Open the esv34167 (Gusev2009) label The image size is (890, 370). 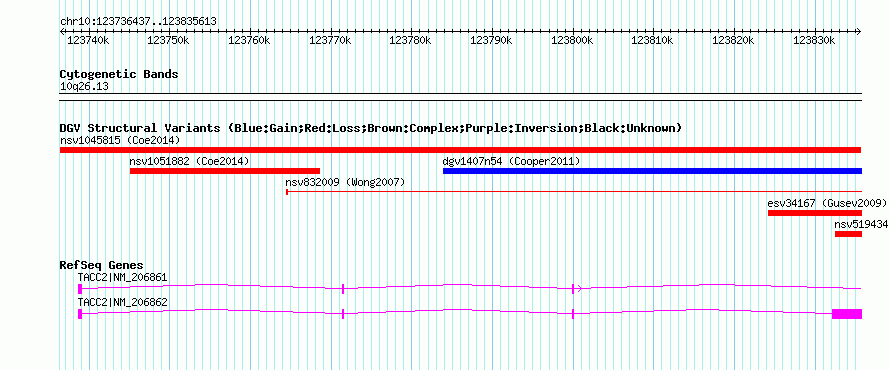[x=827, y=203]
